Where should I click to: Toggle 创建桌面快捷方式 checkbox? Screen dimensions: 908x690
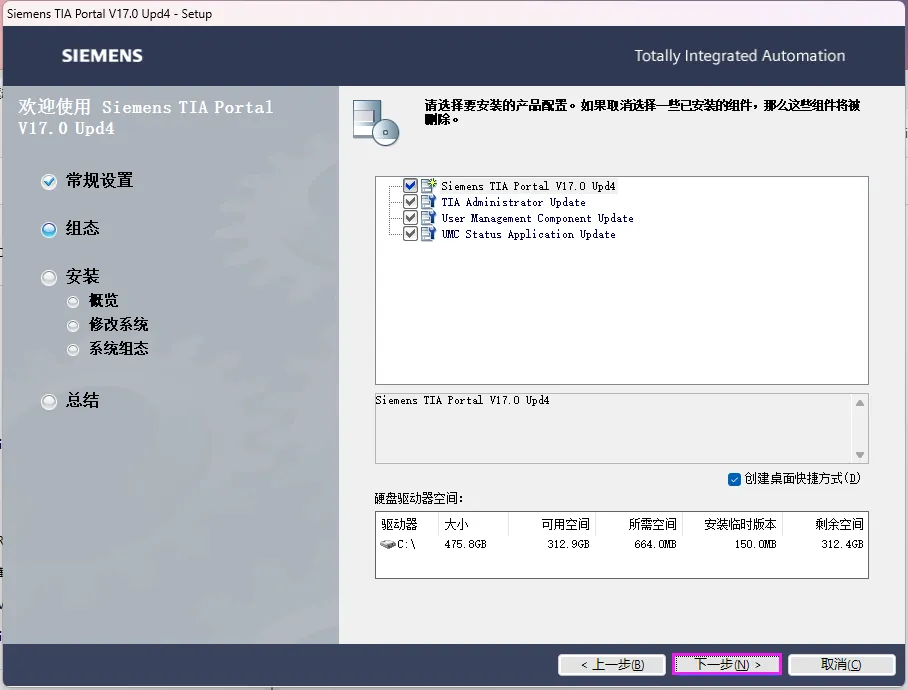(x=734, y=479)
